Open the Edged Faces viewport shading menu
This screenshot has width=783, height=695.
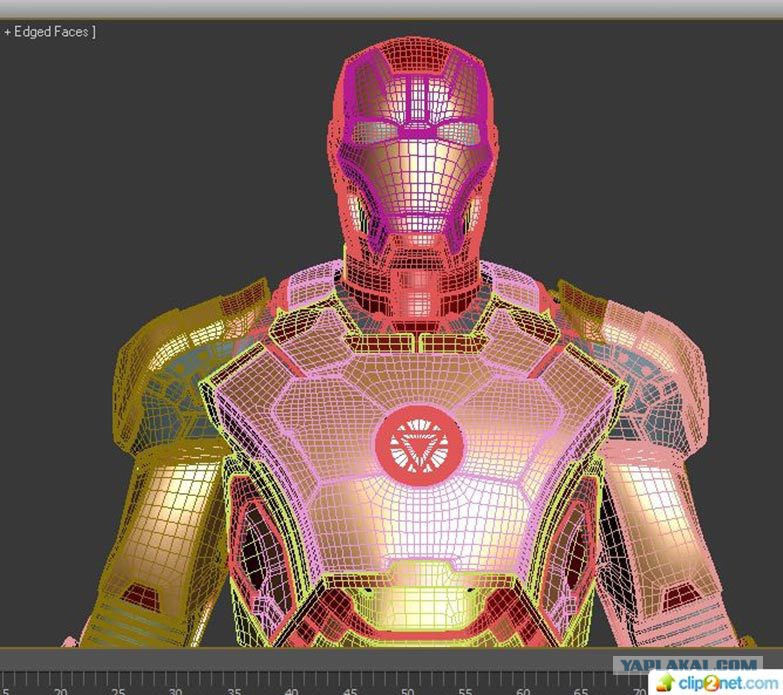(50, 32)
